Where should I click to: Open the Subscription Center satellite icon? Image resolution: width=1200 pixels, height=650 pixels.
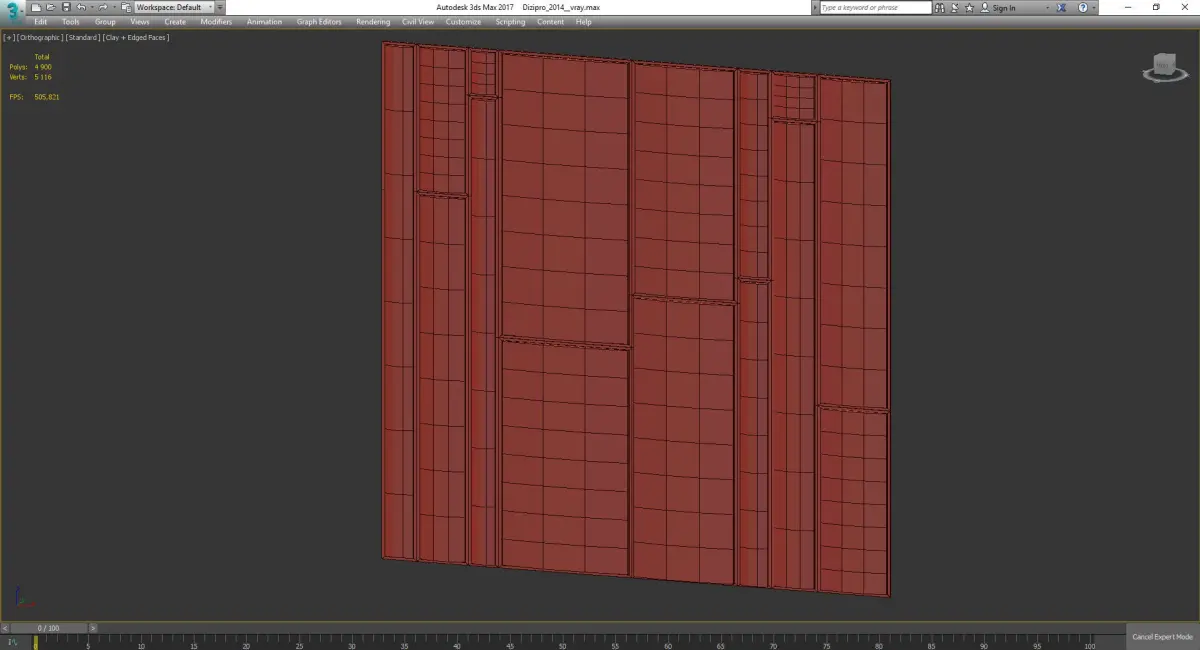(x=954, y=7)
